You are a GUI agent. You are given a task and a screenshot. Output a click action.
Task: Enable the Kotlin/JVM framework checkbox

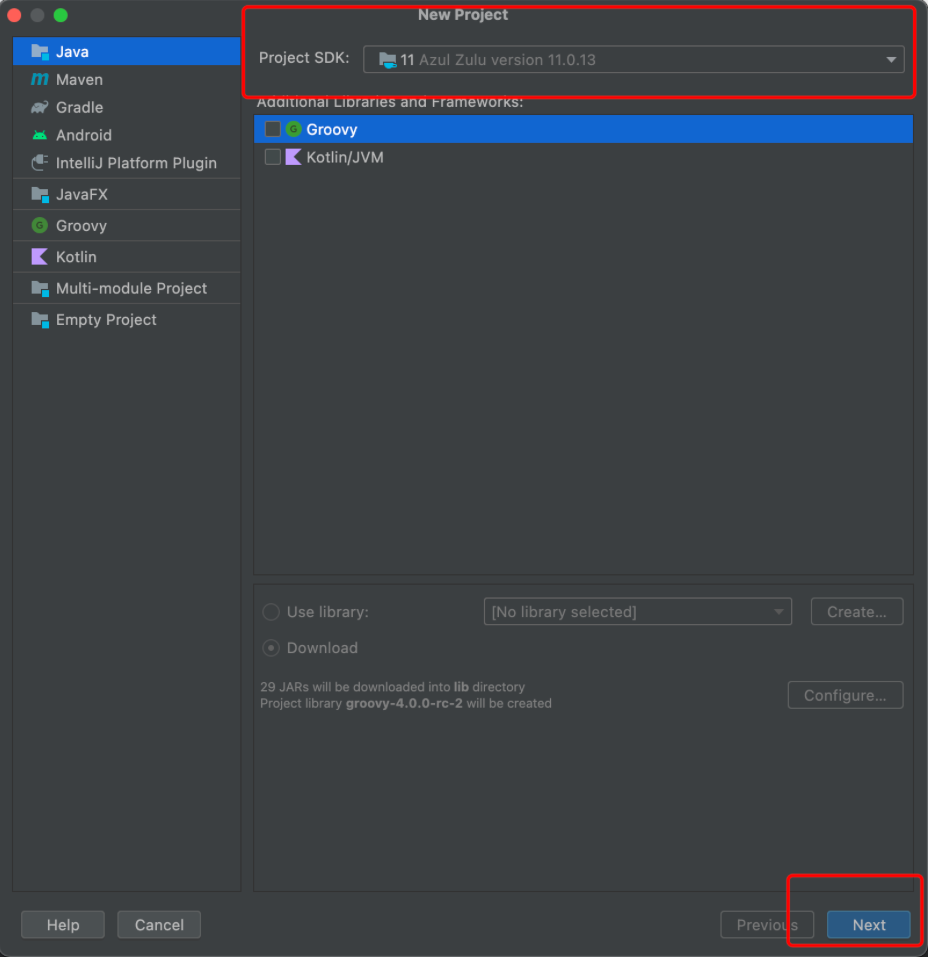274,158
